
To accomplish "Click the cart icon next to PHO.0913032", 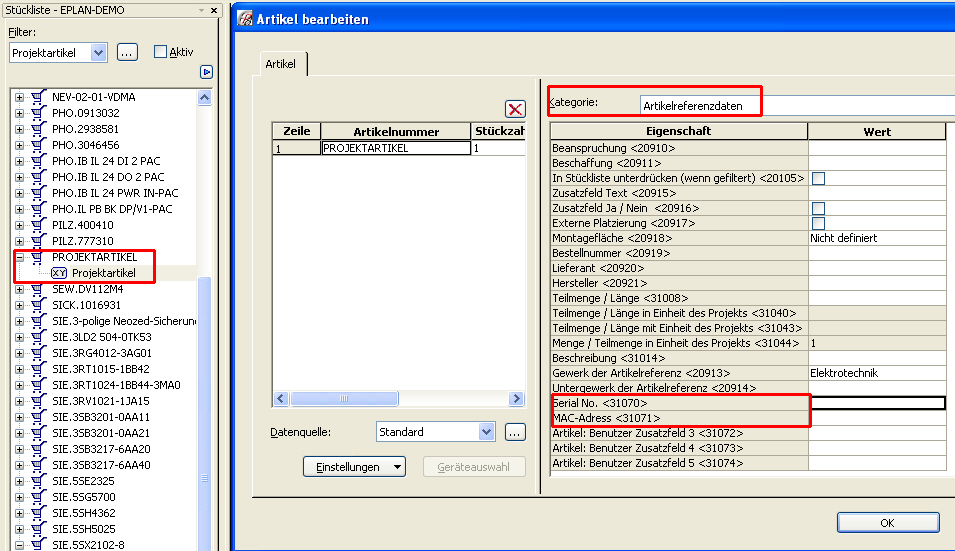I will [x=38, y=113].
